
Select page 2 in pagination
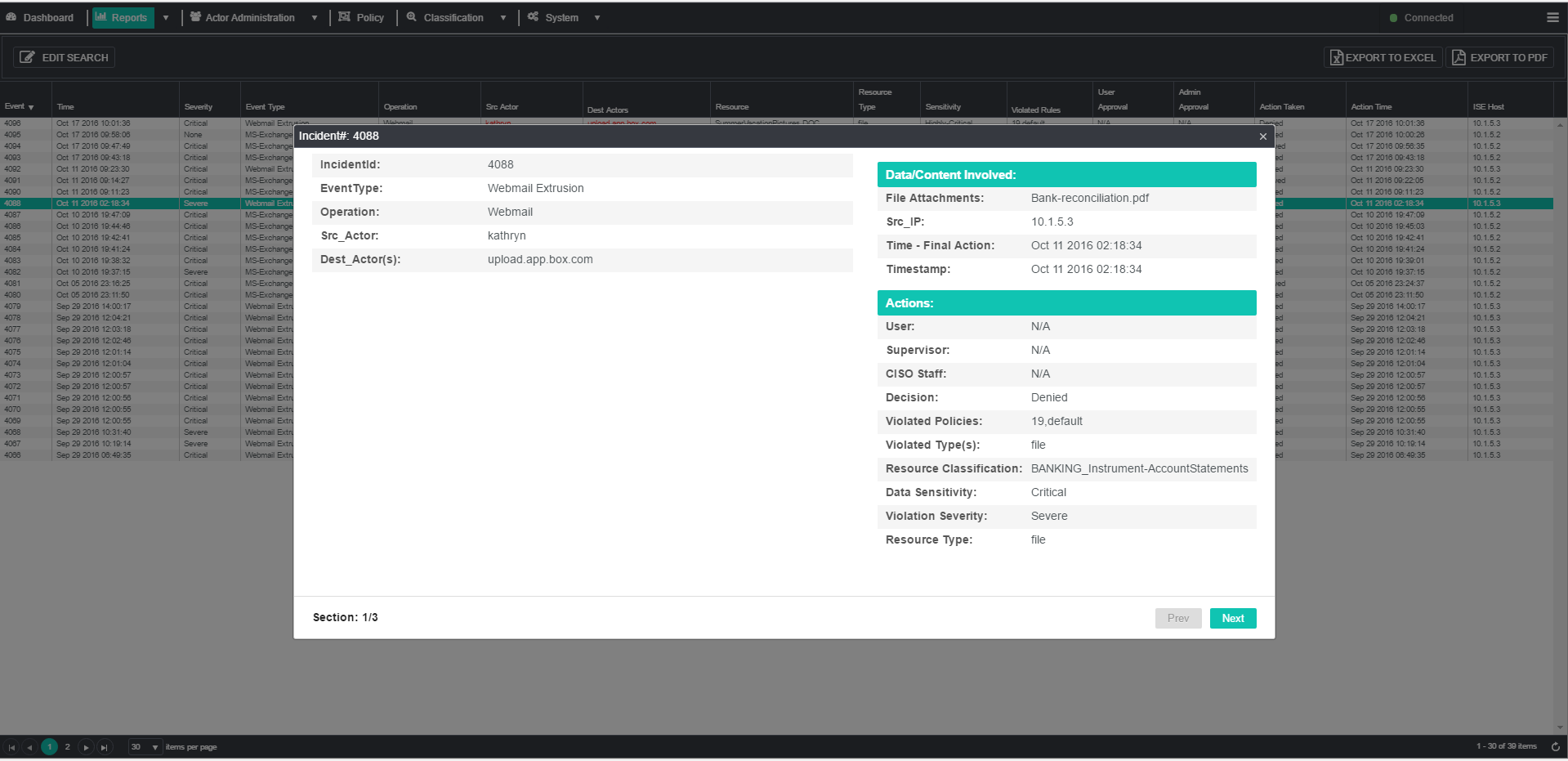point(67,747)
